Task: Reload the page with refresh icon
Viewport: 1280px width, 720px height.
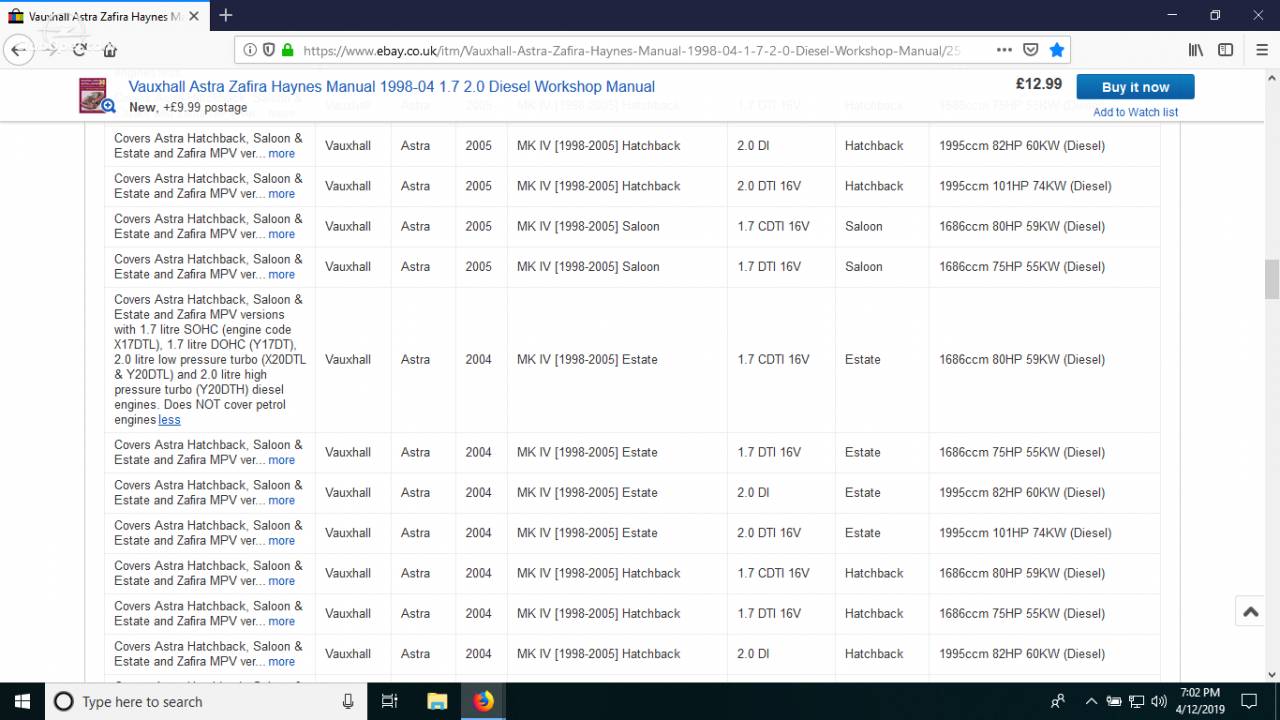Action: 79,50
